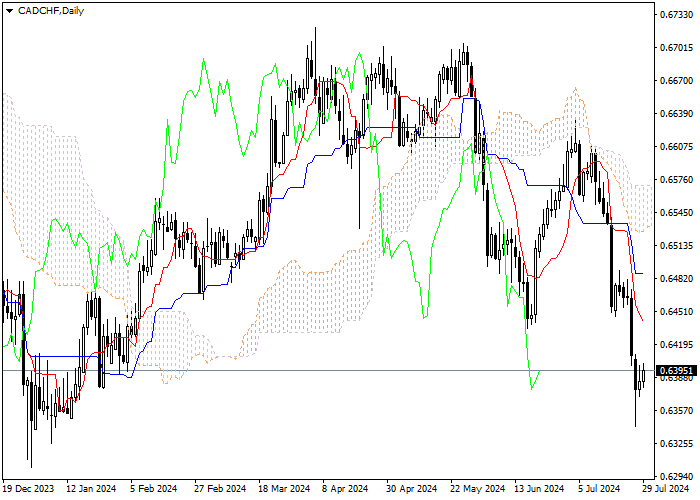
Task: Click the 0.63255 price axis label
Action: coord(677,444)
